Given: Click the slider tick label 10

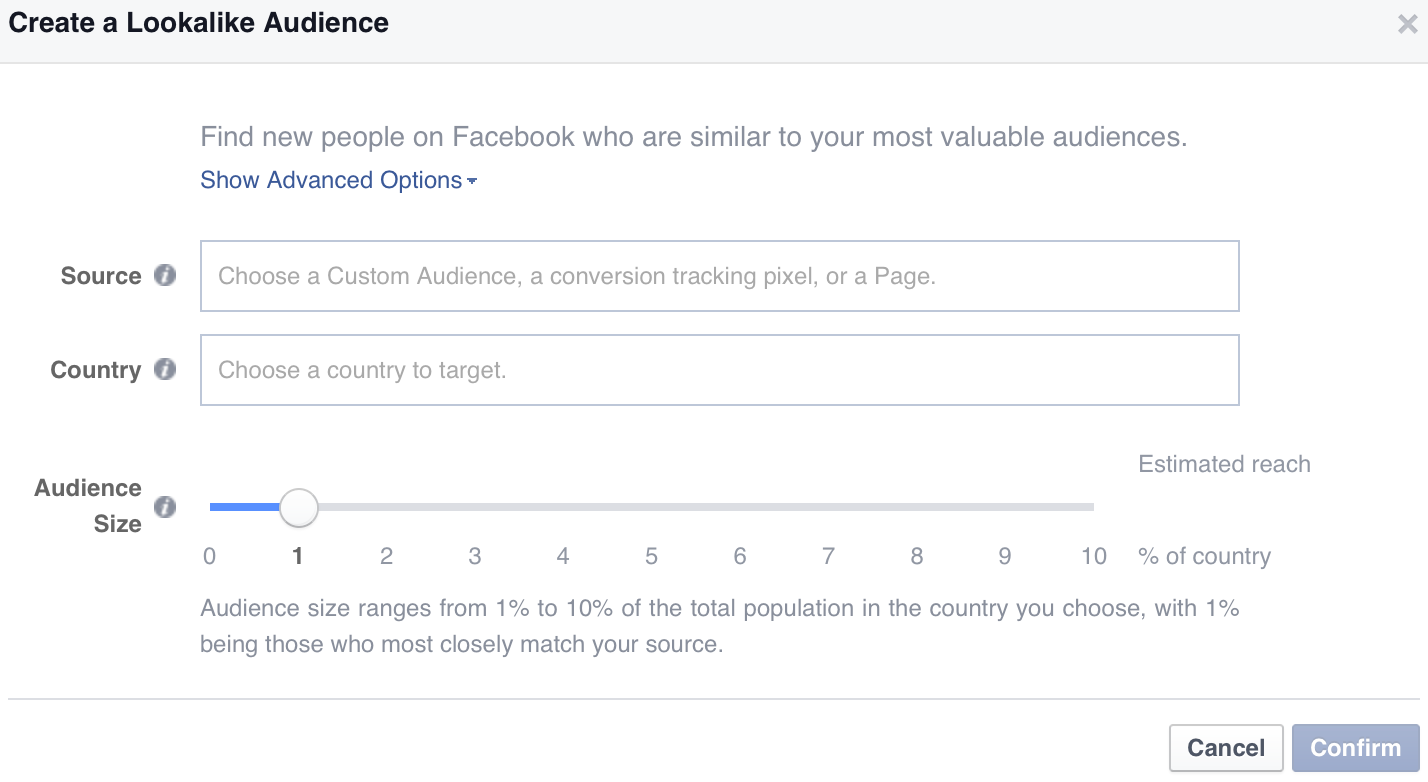Looking at the screenshot, I should 1094,556.
